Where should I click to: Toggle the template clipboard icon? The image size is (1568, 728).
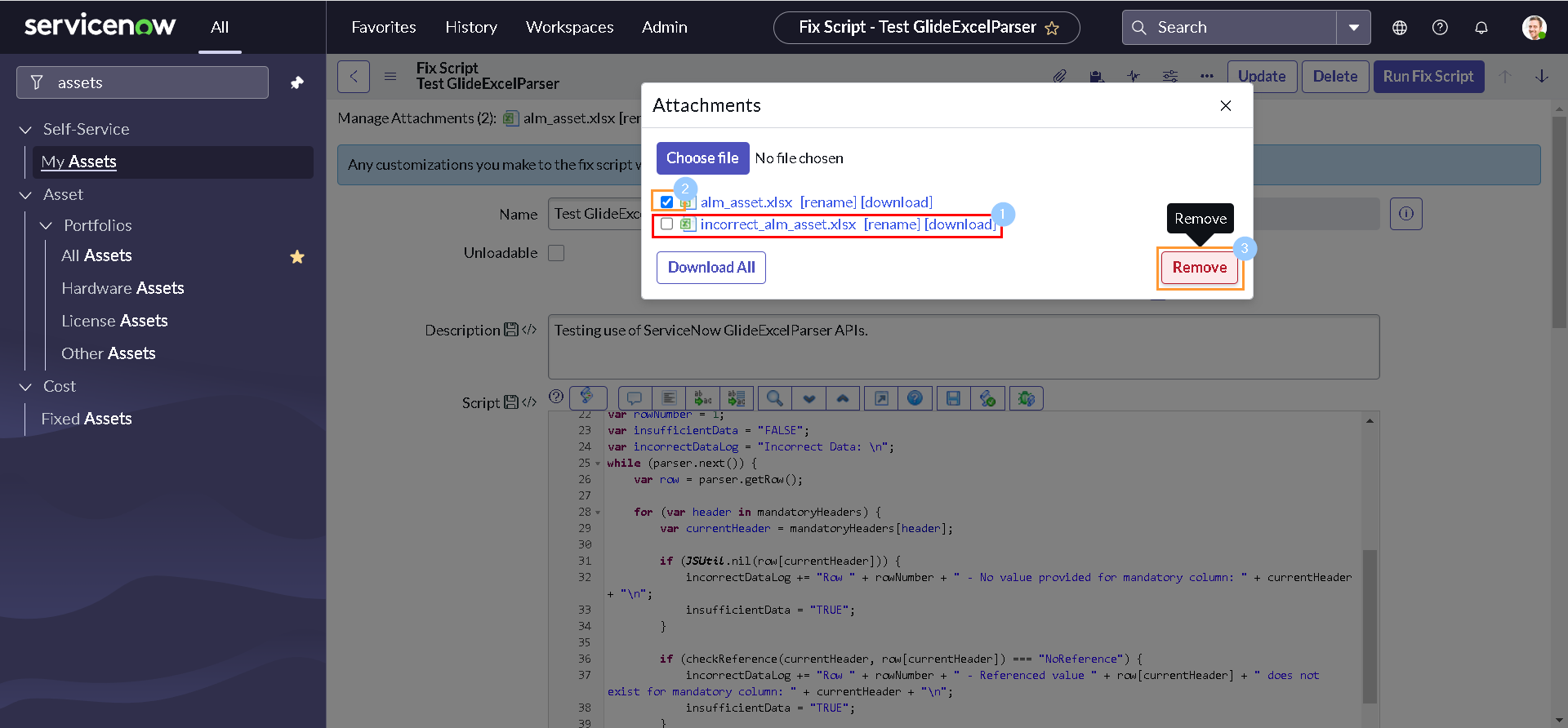(x=1097, y=77)
